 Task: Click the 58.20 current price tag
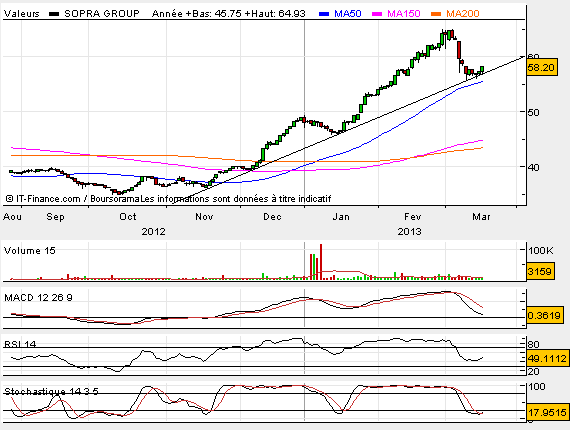coord(541,67)
